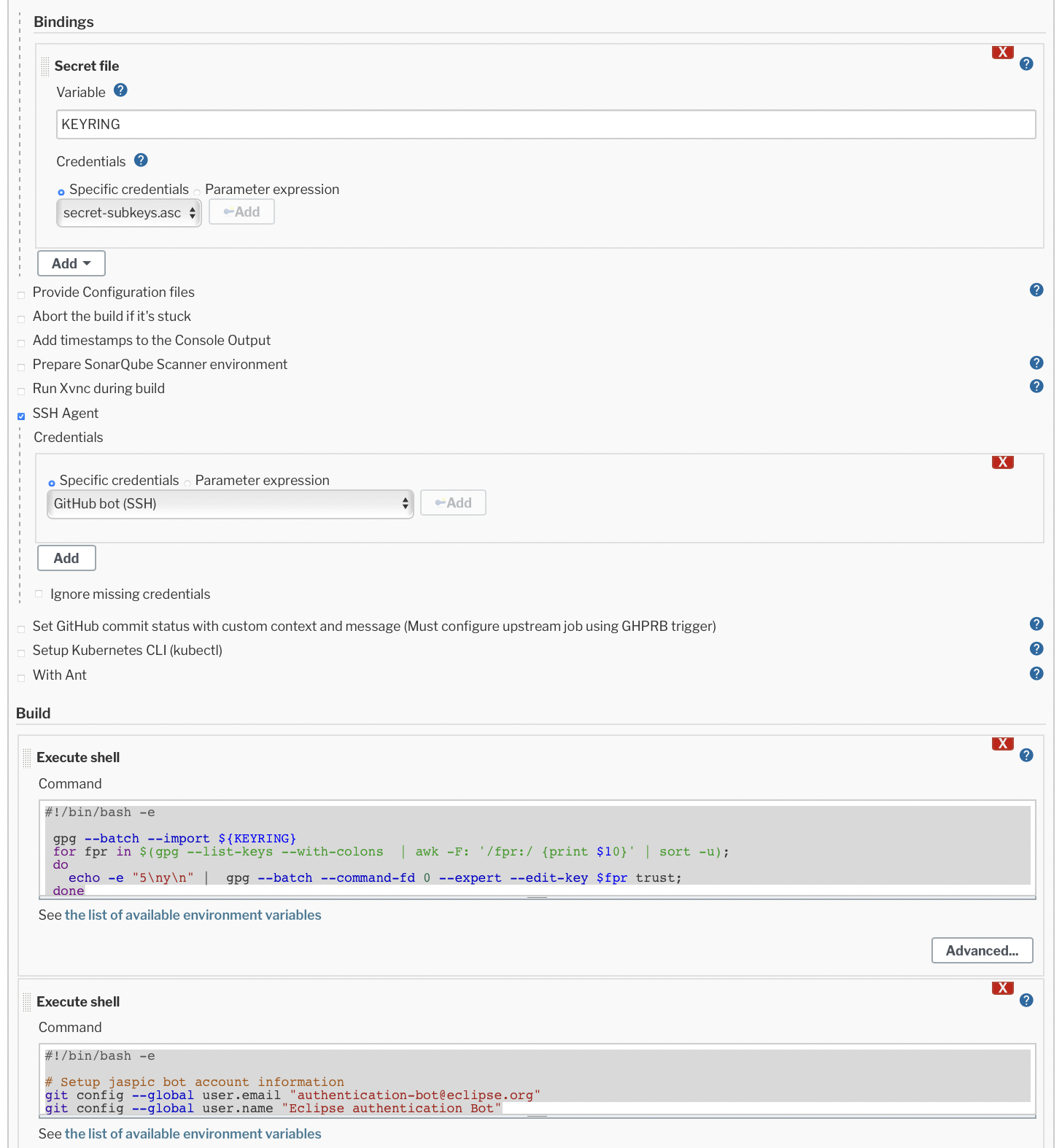Screen dimensions: 1062x1148
Task: Open help for Setup Kubernetes CLI option
Action: 1036,649
